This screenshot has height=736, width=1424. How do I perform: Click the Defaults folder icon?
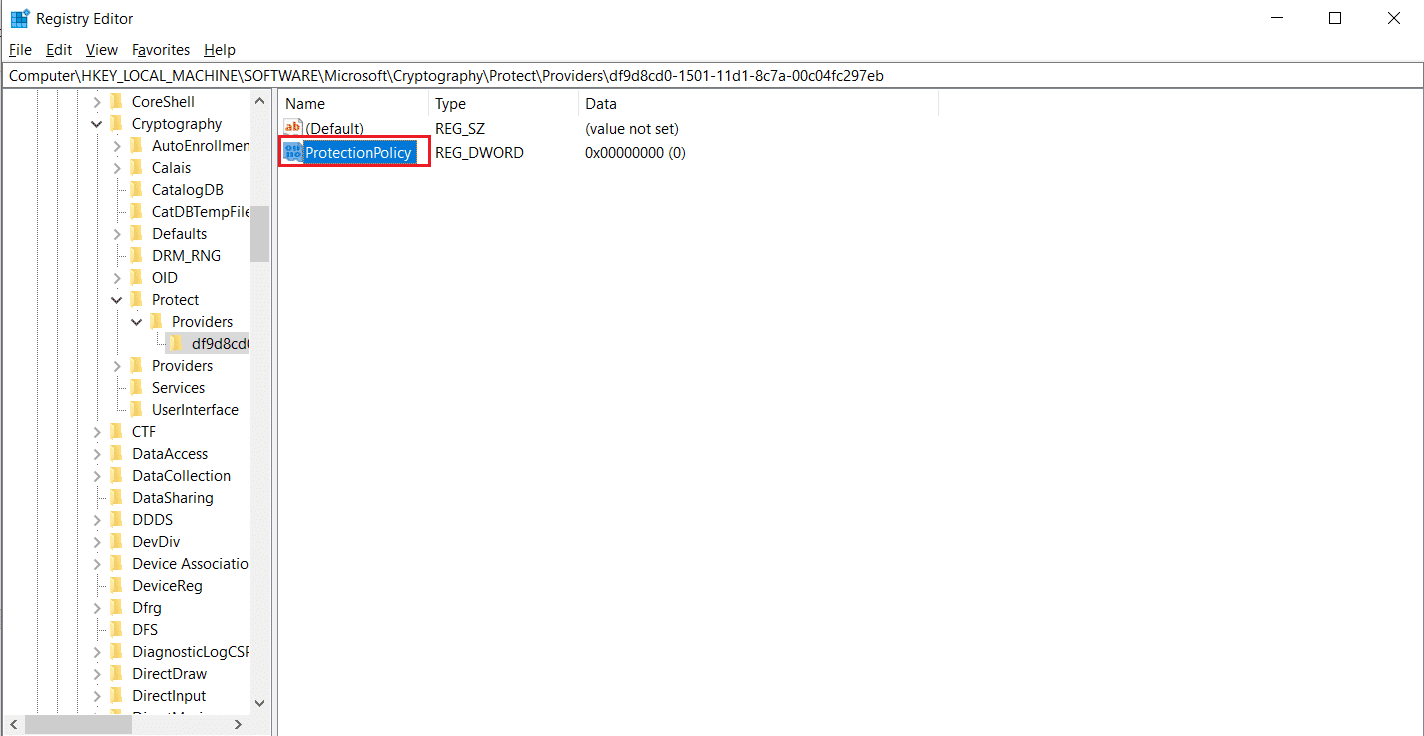pyautogui.click(x=136, y=234)
